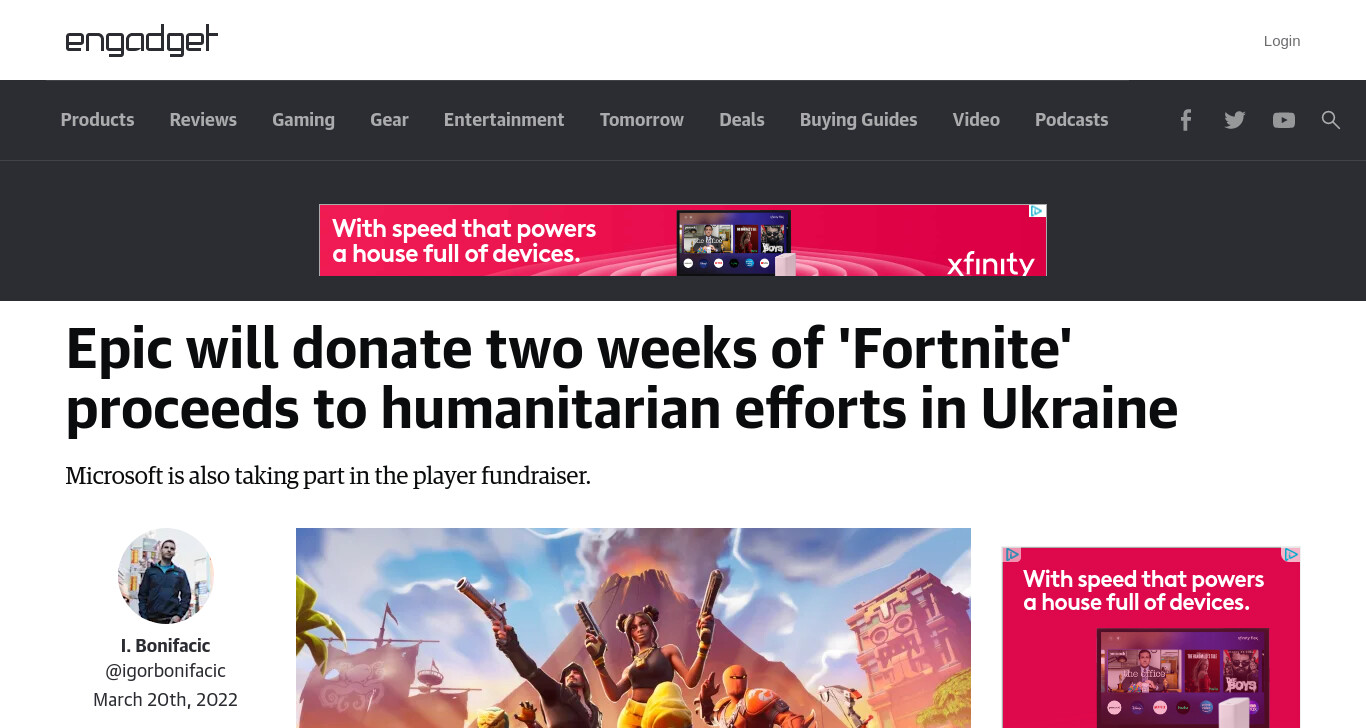
Task: Click the Engadget logo
Action: pyautogui.click(x=141, y=40)
